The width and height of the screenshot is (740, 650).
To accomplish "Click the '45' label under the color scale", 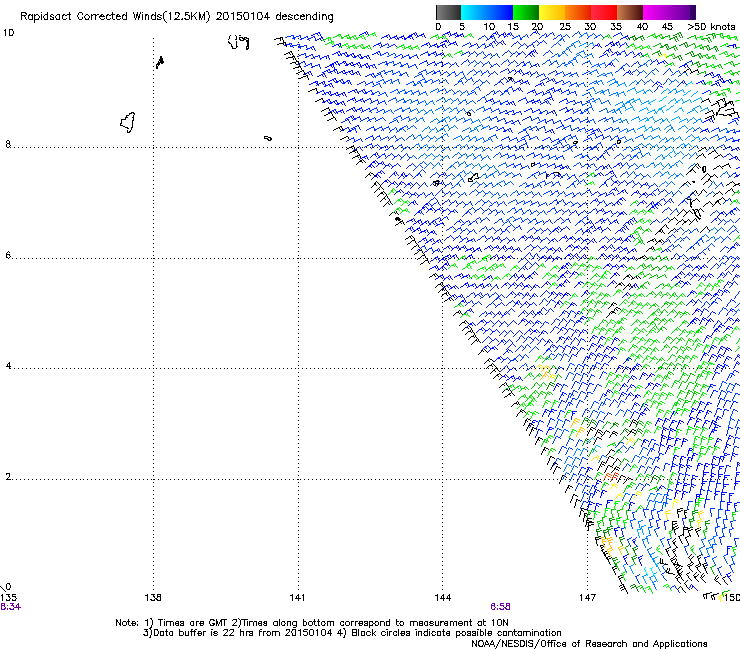I will coord(667,27).
